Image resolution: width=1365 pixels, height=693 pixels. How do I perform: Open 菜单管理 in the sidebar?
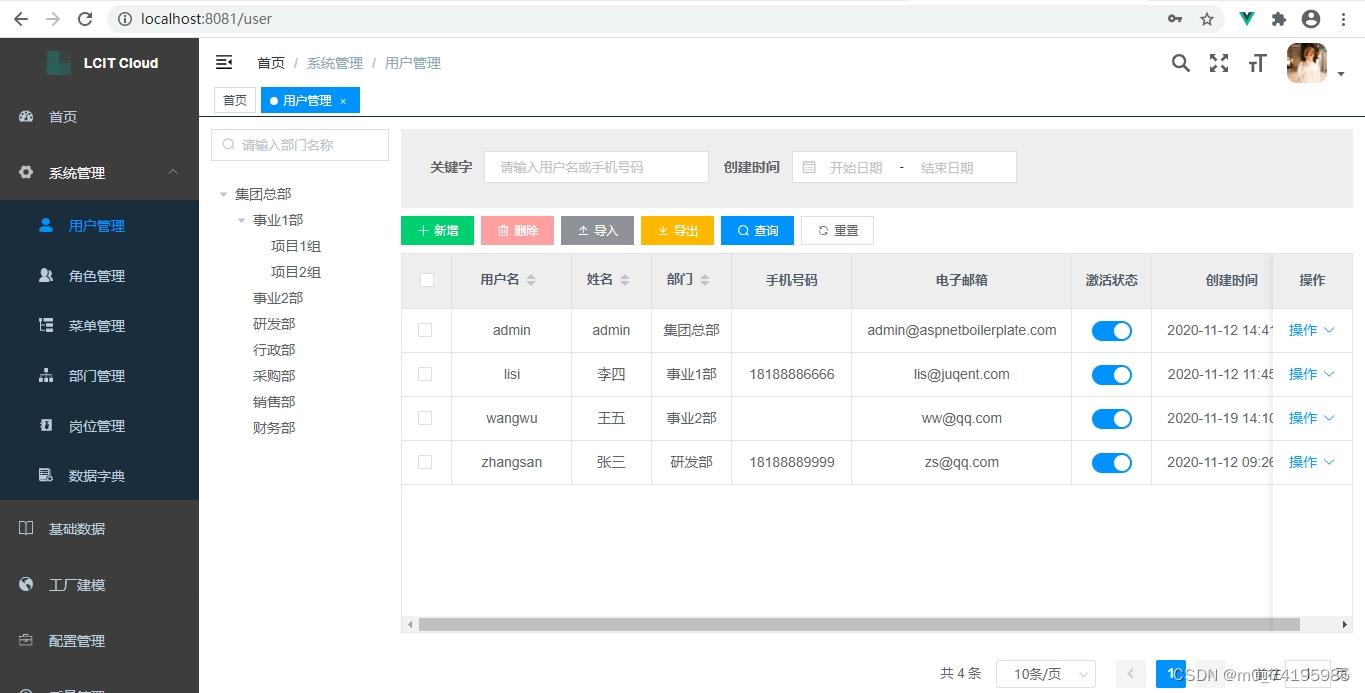coord(92,325)
